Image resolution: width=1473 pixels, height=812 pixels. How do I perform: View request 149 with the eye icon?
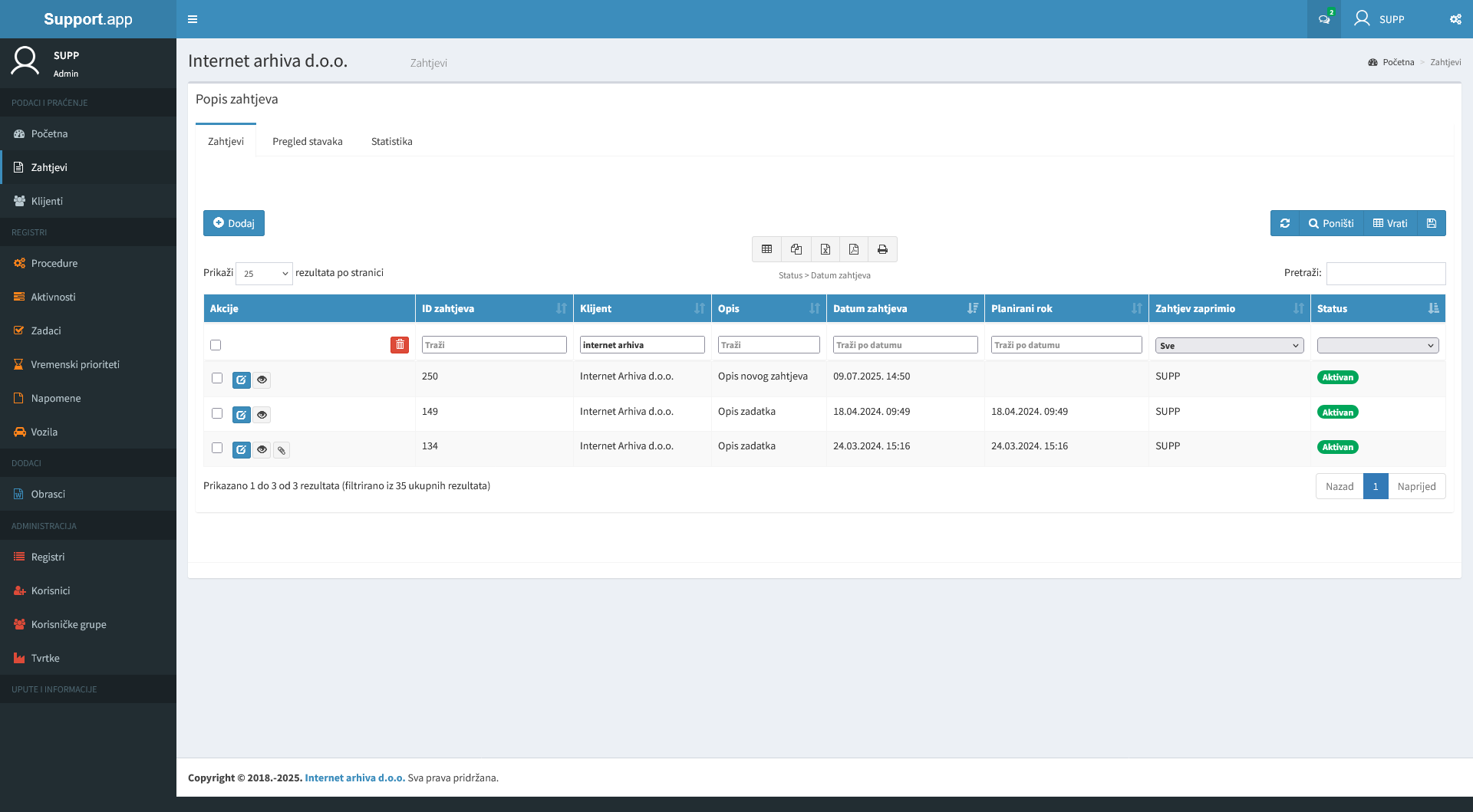[262, 415]
